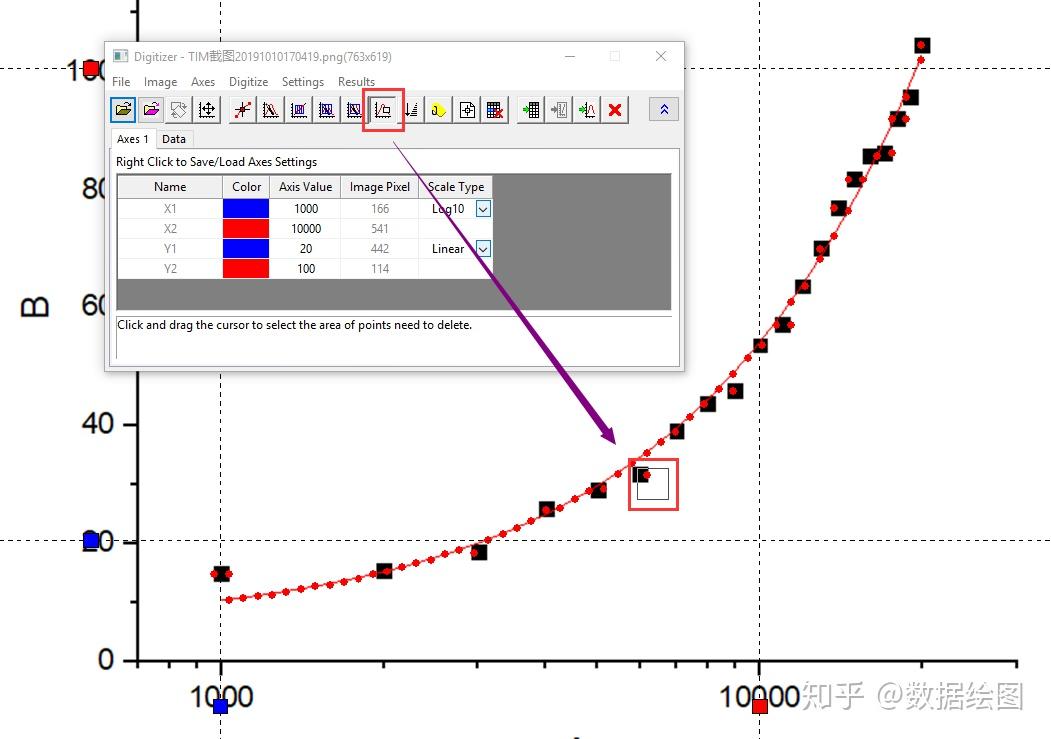
Task: Click the blue color swatch for X1
Action: [246, 208]
